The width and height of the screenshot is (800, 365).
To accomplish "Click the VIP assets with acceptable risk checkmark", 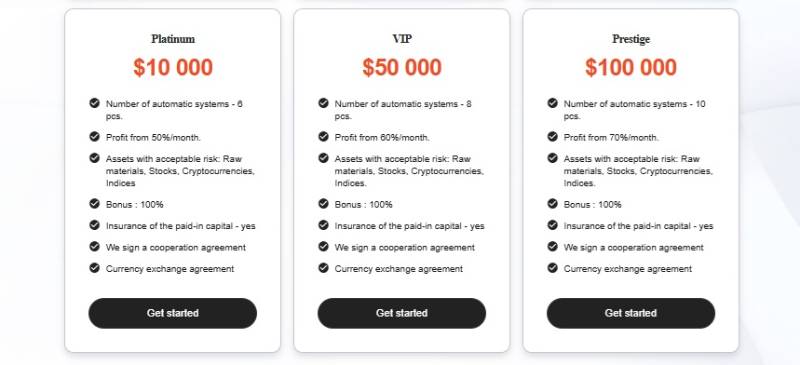I will tap(323, 158).
